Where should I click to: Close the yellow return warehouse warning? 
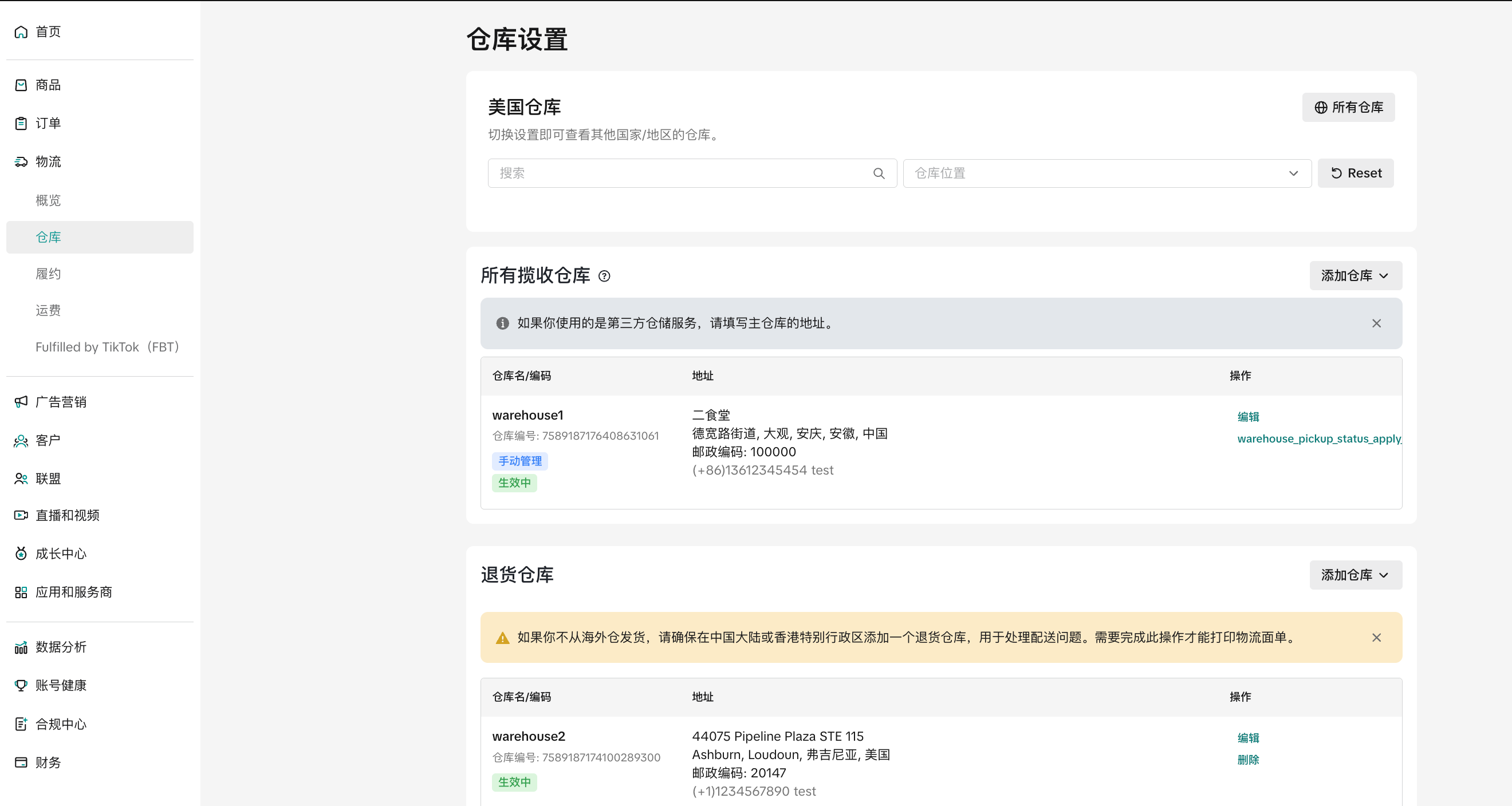coord(1376,638)
